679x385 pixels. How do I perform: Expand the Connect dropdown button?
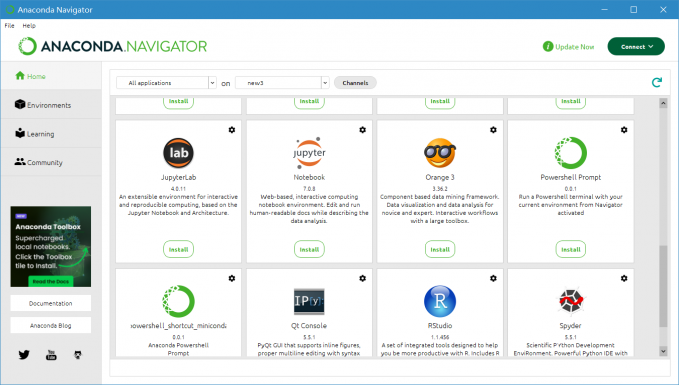(x=636, y=46)
